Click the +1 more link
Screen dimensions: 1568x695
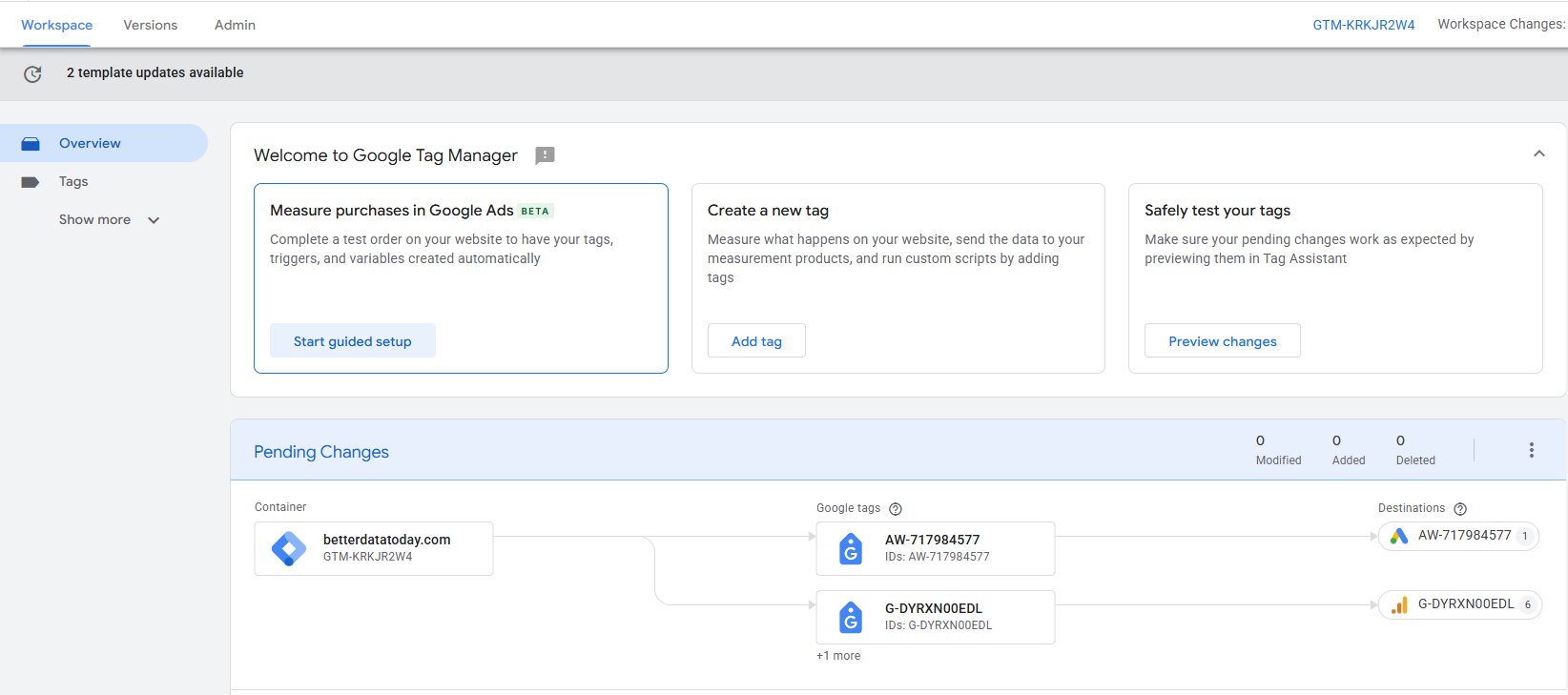838,656
